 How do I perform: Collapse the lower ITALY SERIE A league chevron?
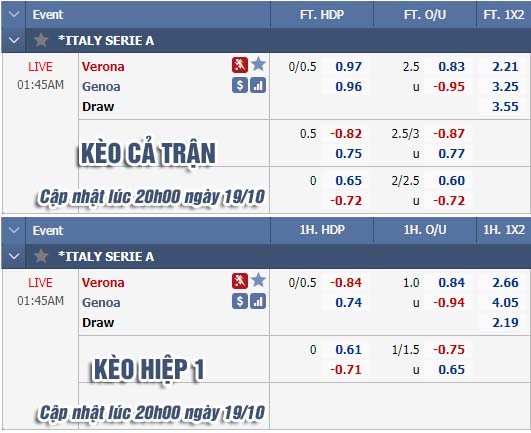coord(14,256)
